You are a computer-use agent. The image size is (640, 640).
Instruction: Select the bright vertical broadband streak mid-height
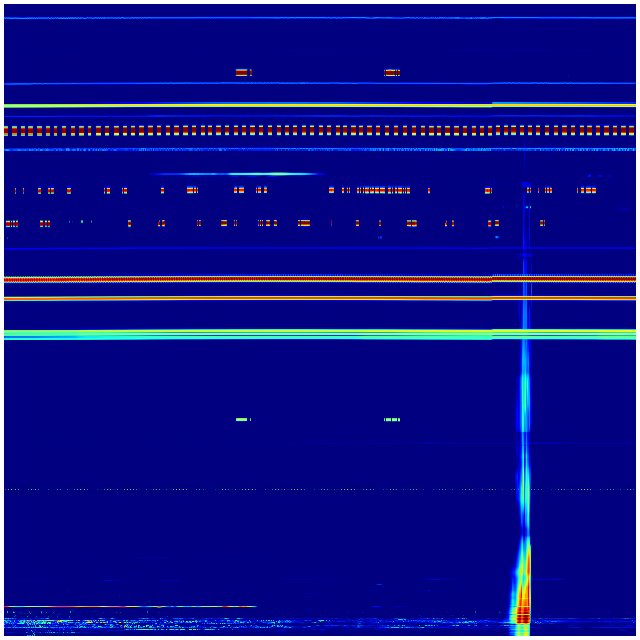click(524, 390)
